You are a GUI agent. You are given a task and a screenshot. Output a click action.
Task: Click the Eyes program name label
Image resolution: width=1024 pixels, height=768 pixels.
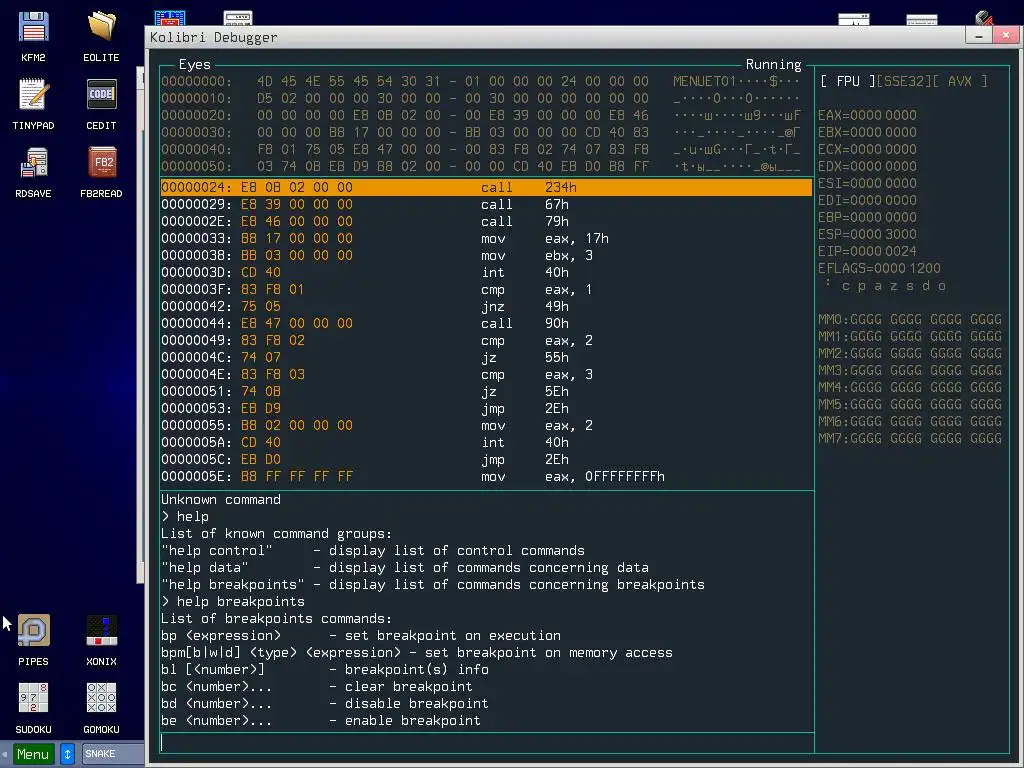(195, 64)
